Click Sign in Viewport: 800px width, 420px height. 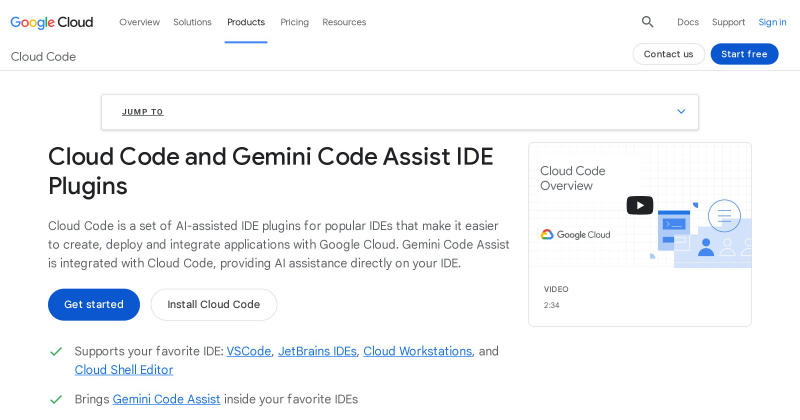[x=772, y=22]
